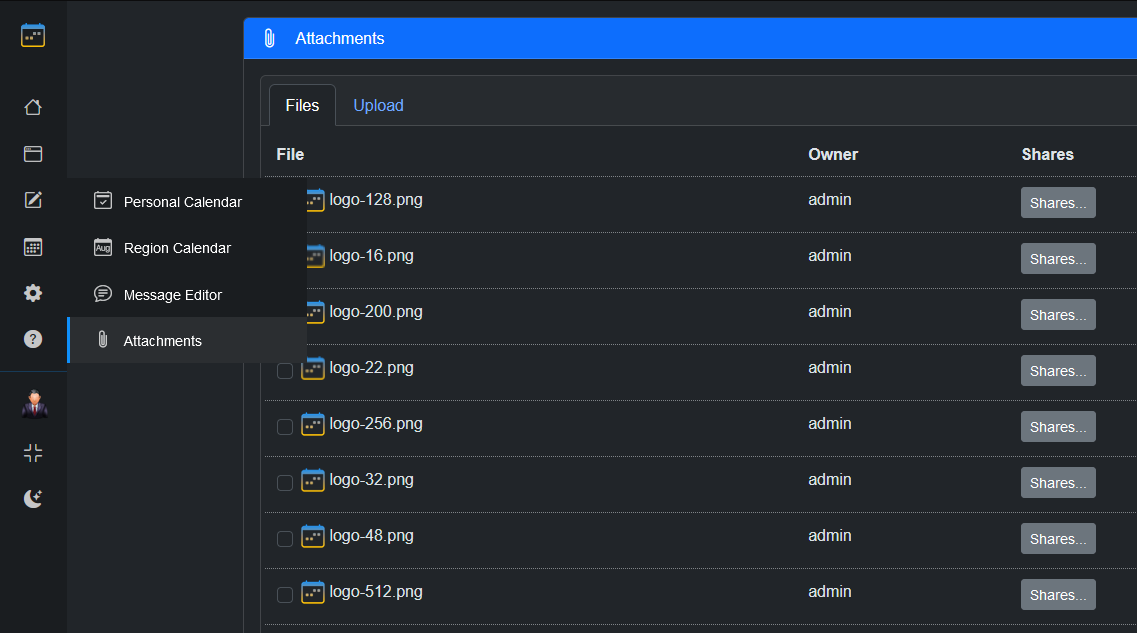Open the edit pencil sidebar icon
The width and height of the screenshot is (1137, 633).
click(x=33, y=200)
